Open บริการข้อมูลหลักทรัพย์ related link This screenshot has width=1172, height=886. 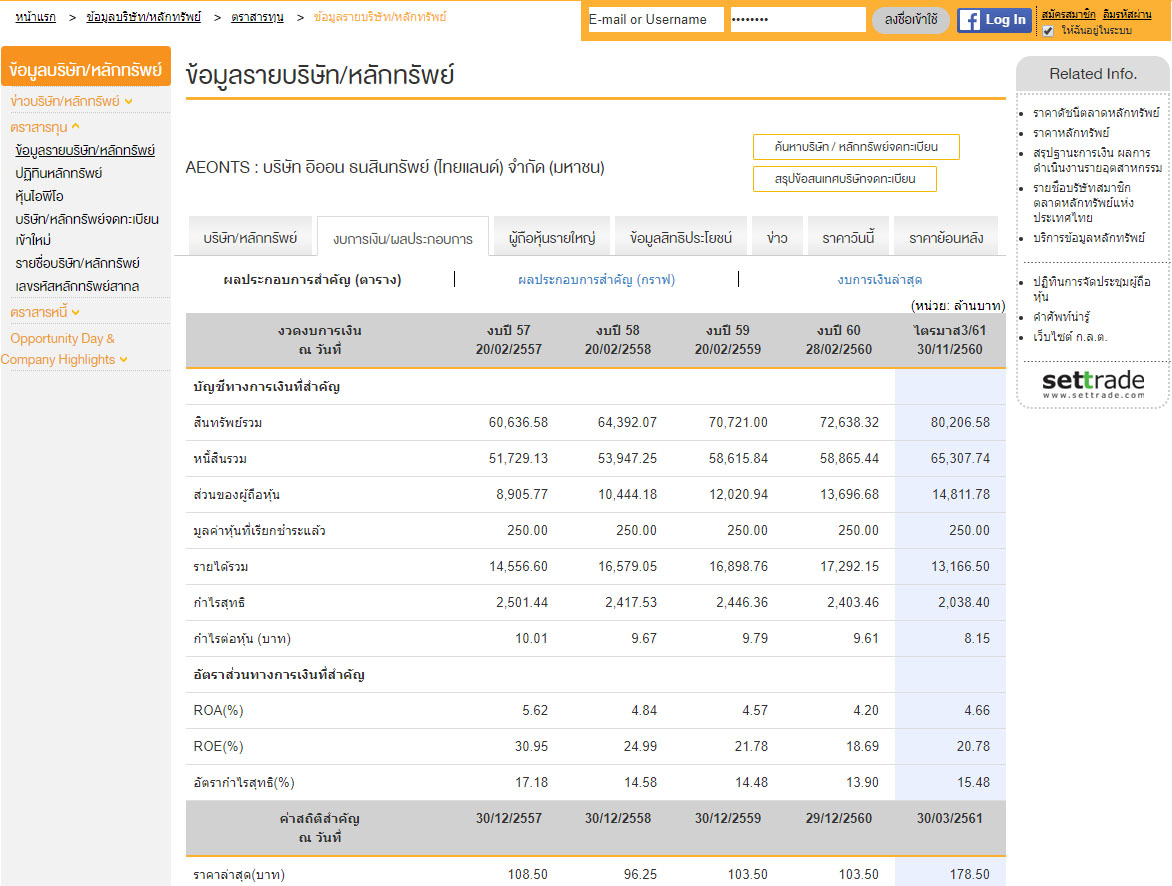pyautogui.click(x=1089, y=238)
